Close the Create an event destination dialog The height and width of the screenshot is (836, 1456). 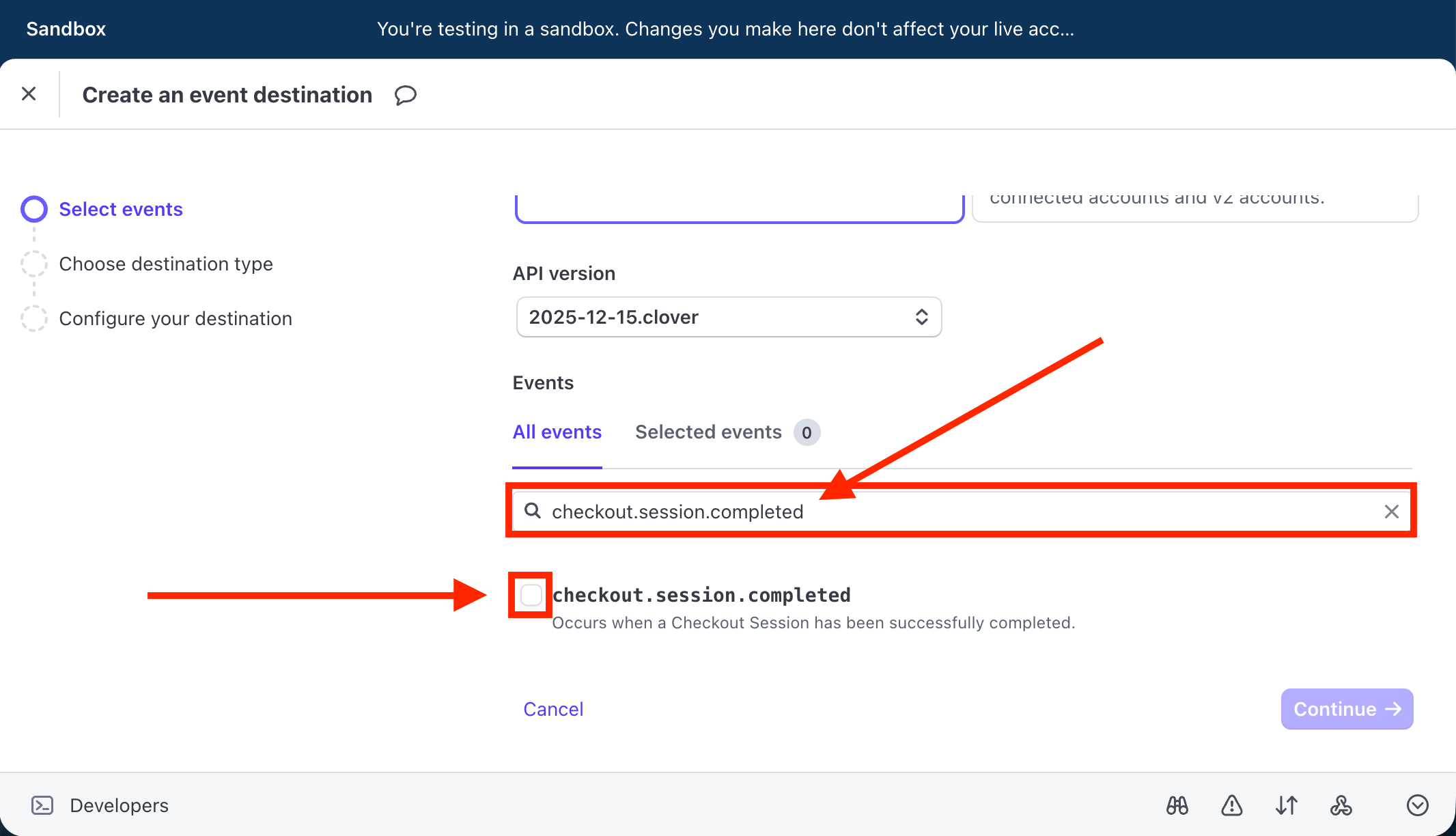click(x=29, y=94)
